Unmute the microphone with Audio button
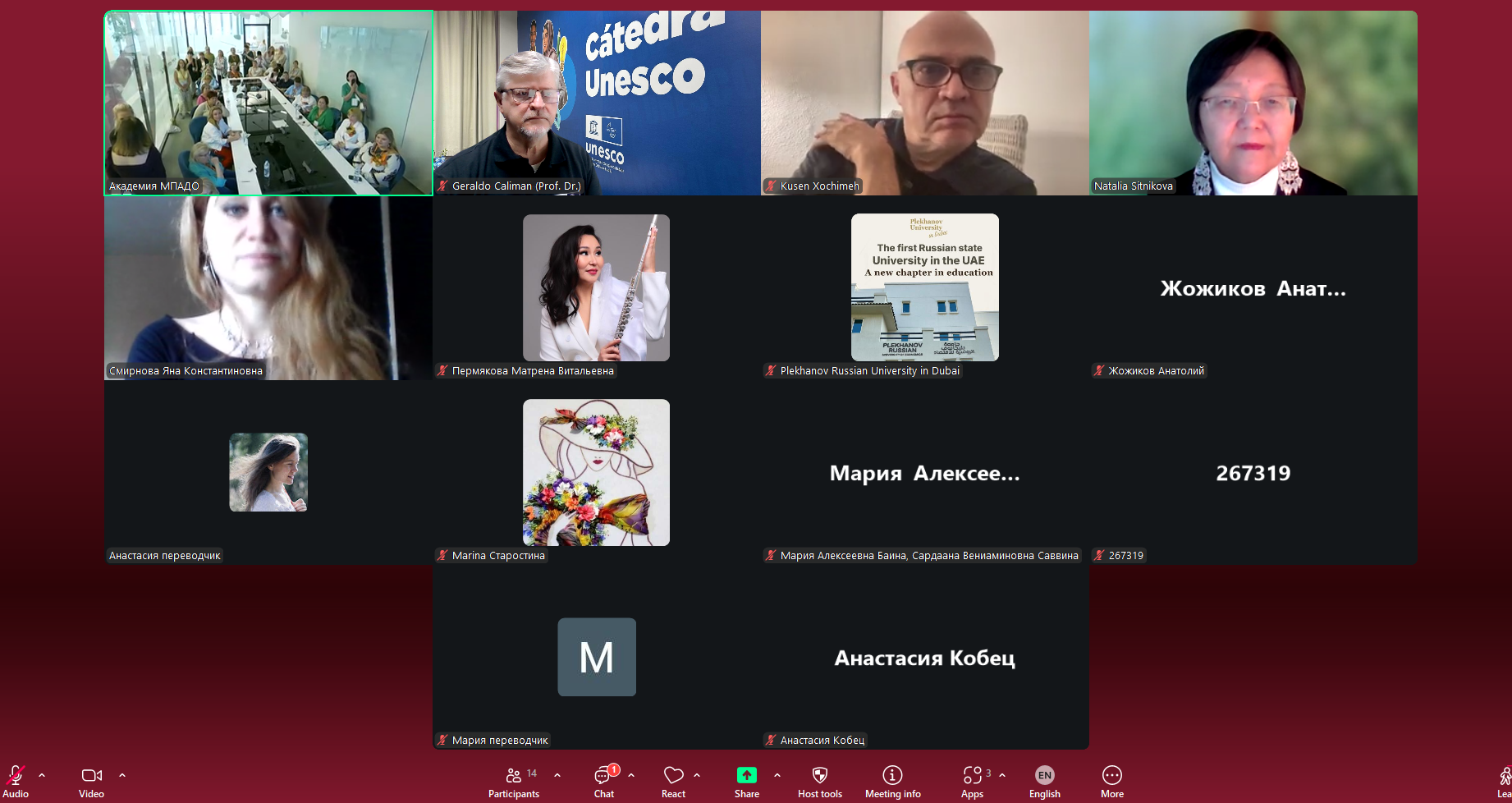The width and height of the screenshot is (1512, 803). [x=16, y=781]
